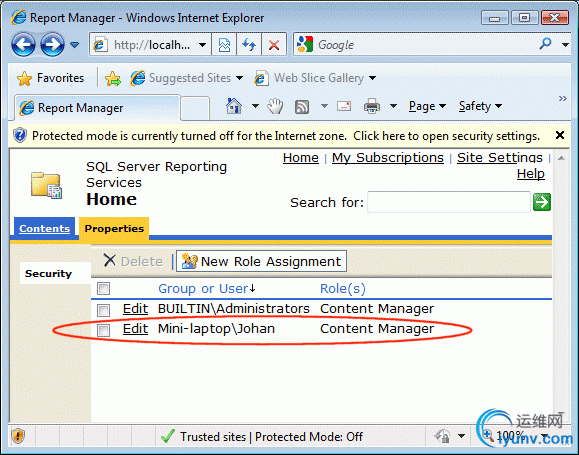Go back with the browser Back arrow
The image size is (579, 455).
click(x=23, y=45)
